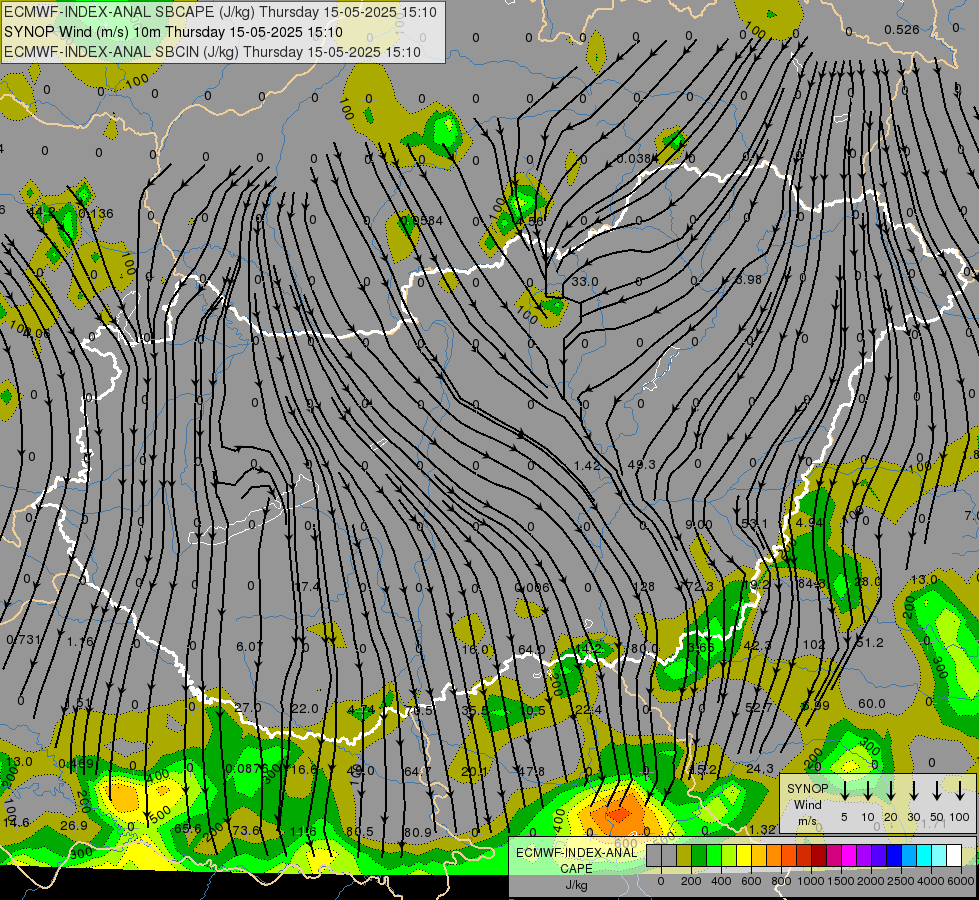Click the 20 m/s wind arrow in legend

[x=890, y=791]
